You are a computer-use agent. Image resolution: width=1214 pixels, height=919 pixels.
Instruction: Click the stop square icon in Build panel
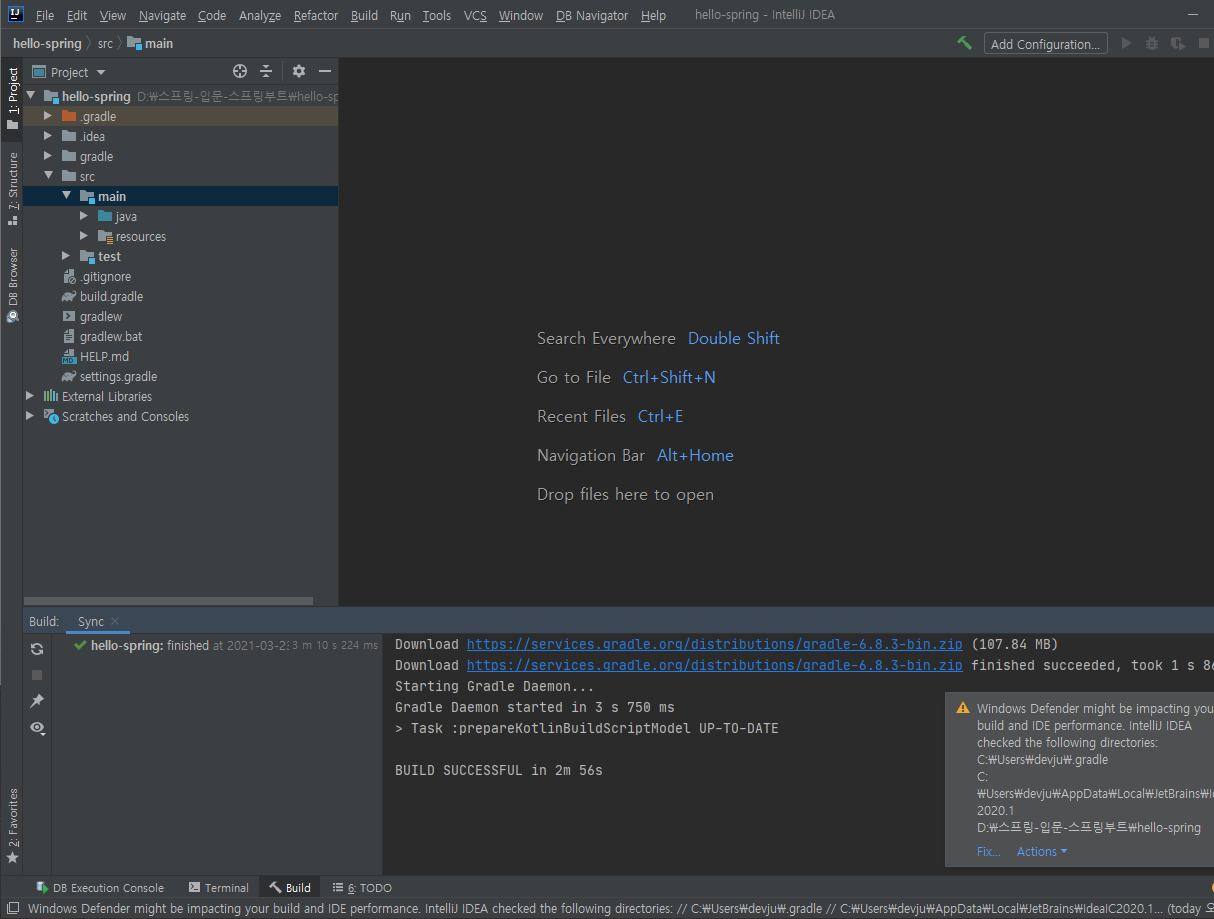pyautogui.click(x=37, y=675)
